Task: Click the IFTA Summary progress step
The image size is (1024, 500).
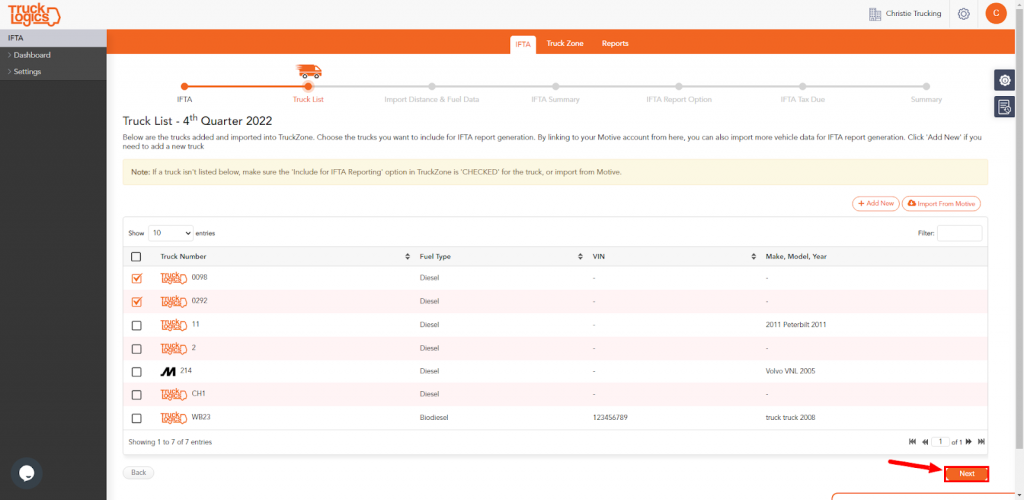Action: coord(555,86)
